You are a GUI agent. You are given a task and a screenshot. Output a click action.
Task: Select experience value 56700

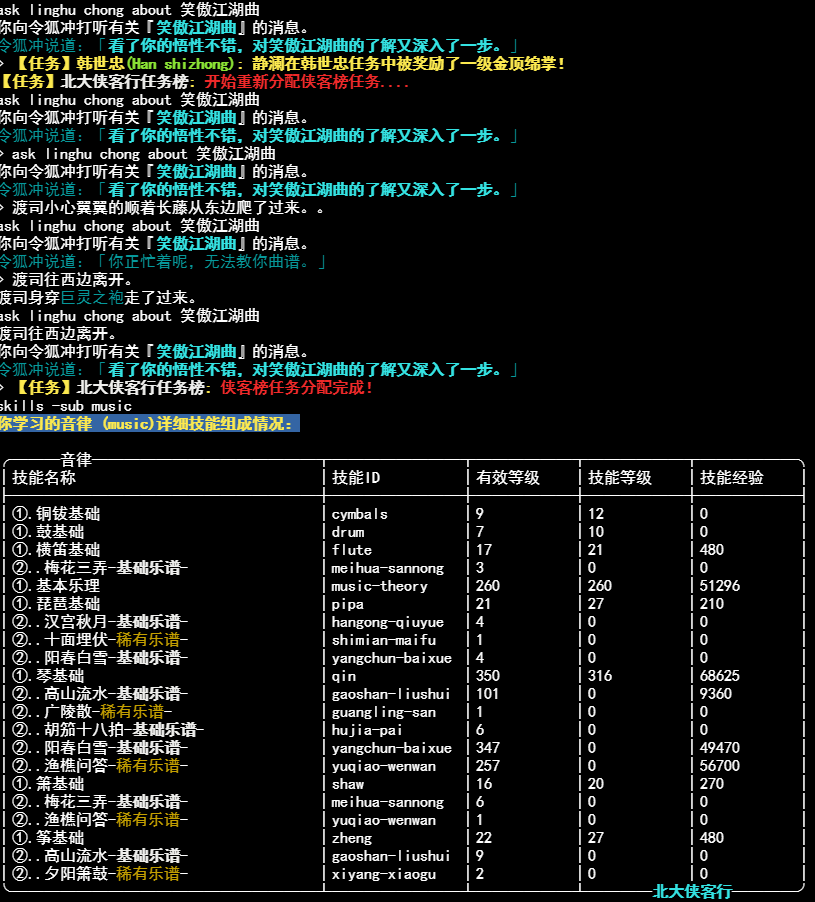pyautogui.click(x=720, y=766)
